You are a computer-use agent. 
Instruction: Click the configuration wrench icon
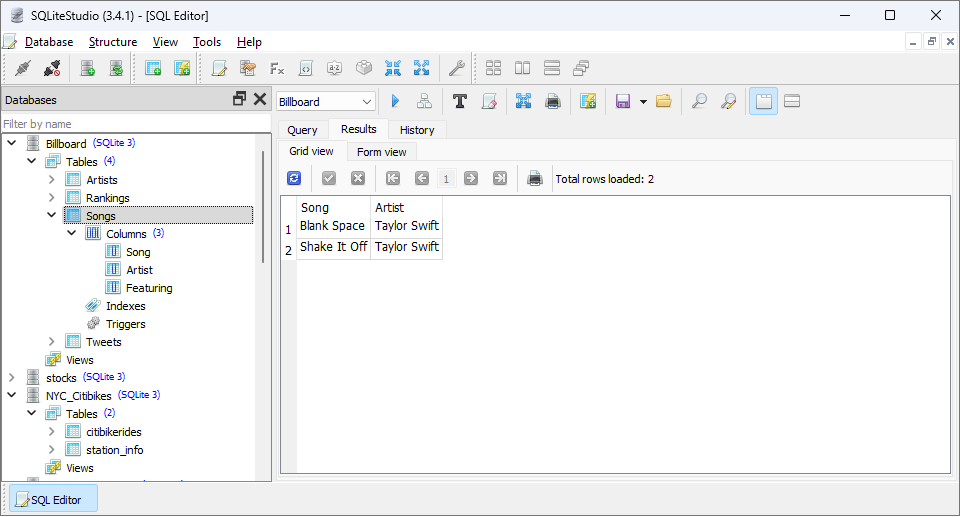pos(457,68)
